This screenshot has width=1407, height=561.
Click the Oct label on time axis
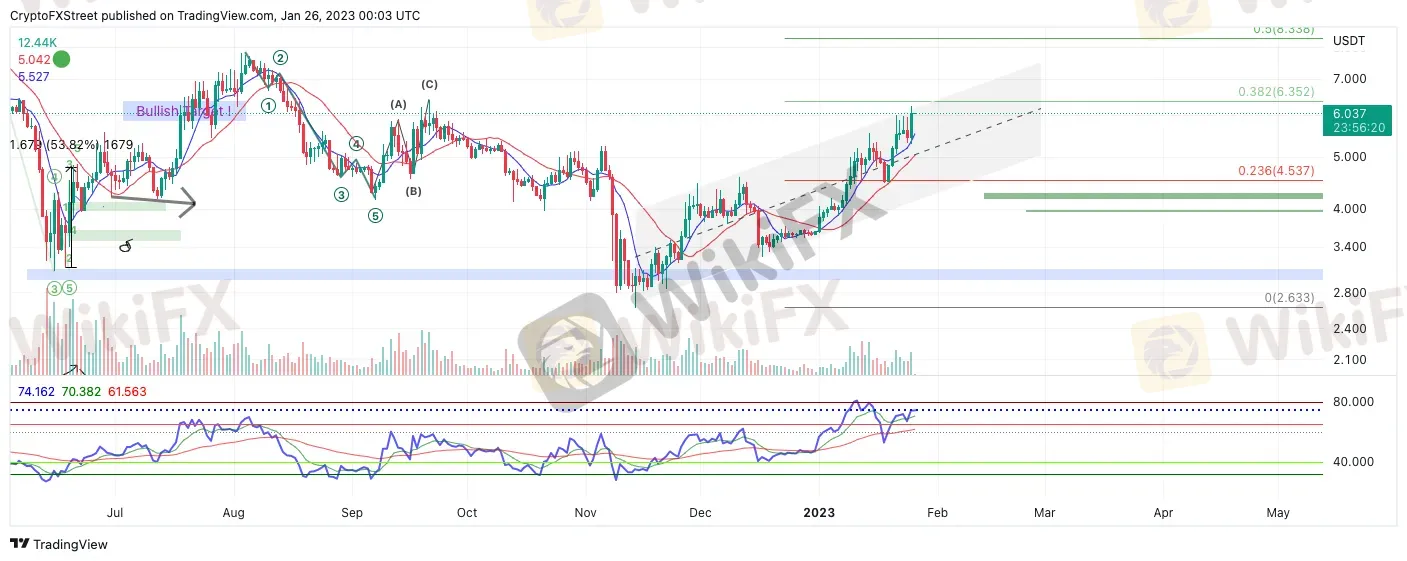tap(466, 513)
